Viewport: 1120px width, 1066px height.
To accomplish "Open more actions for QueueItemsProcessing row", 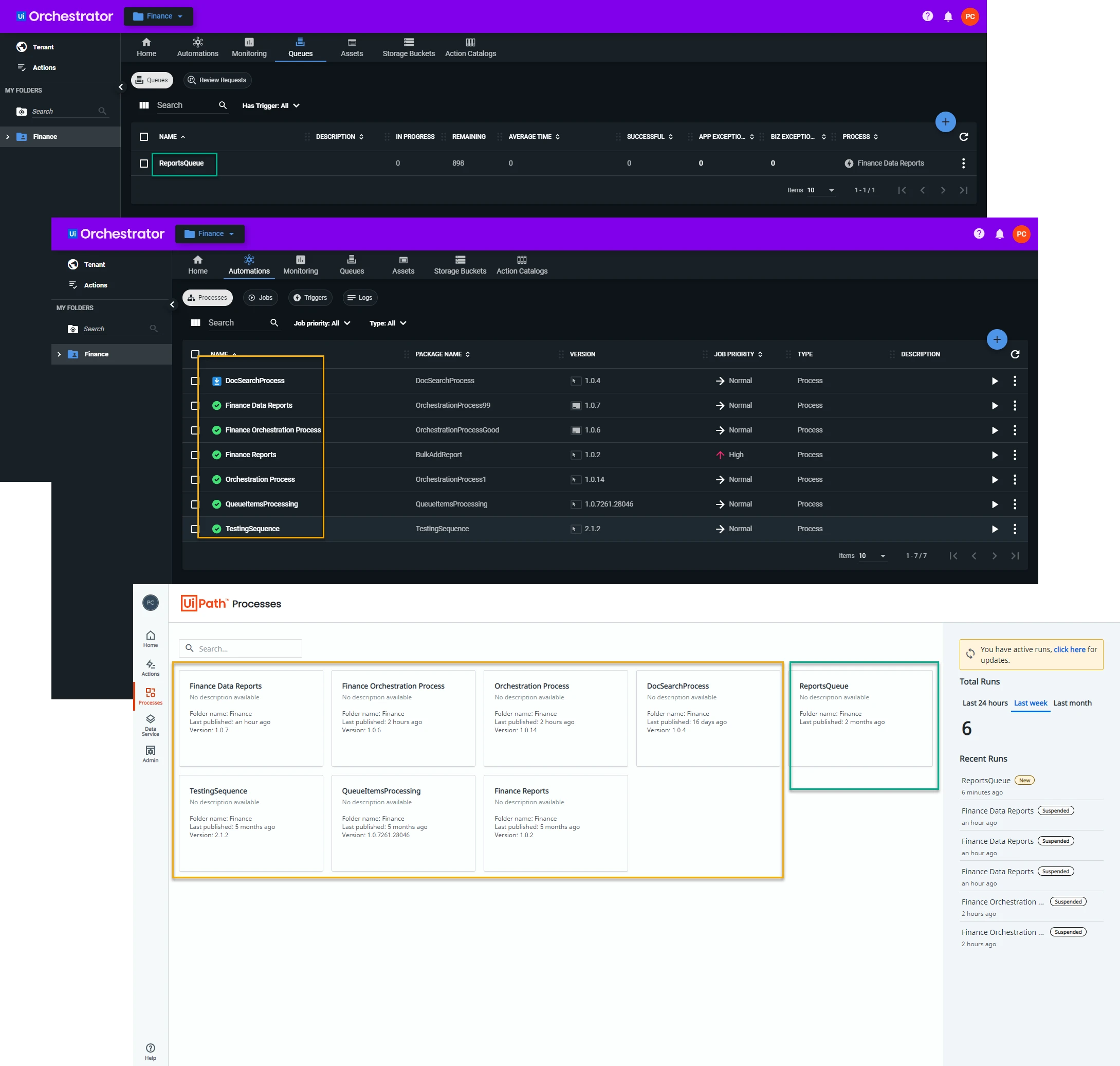I will (1015, 504).
